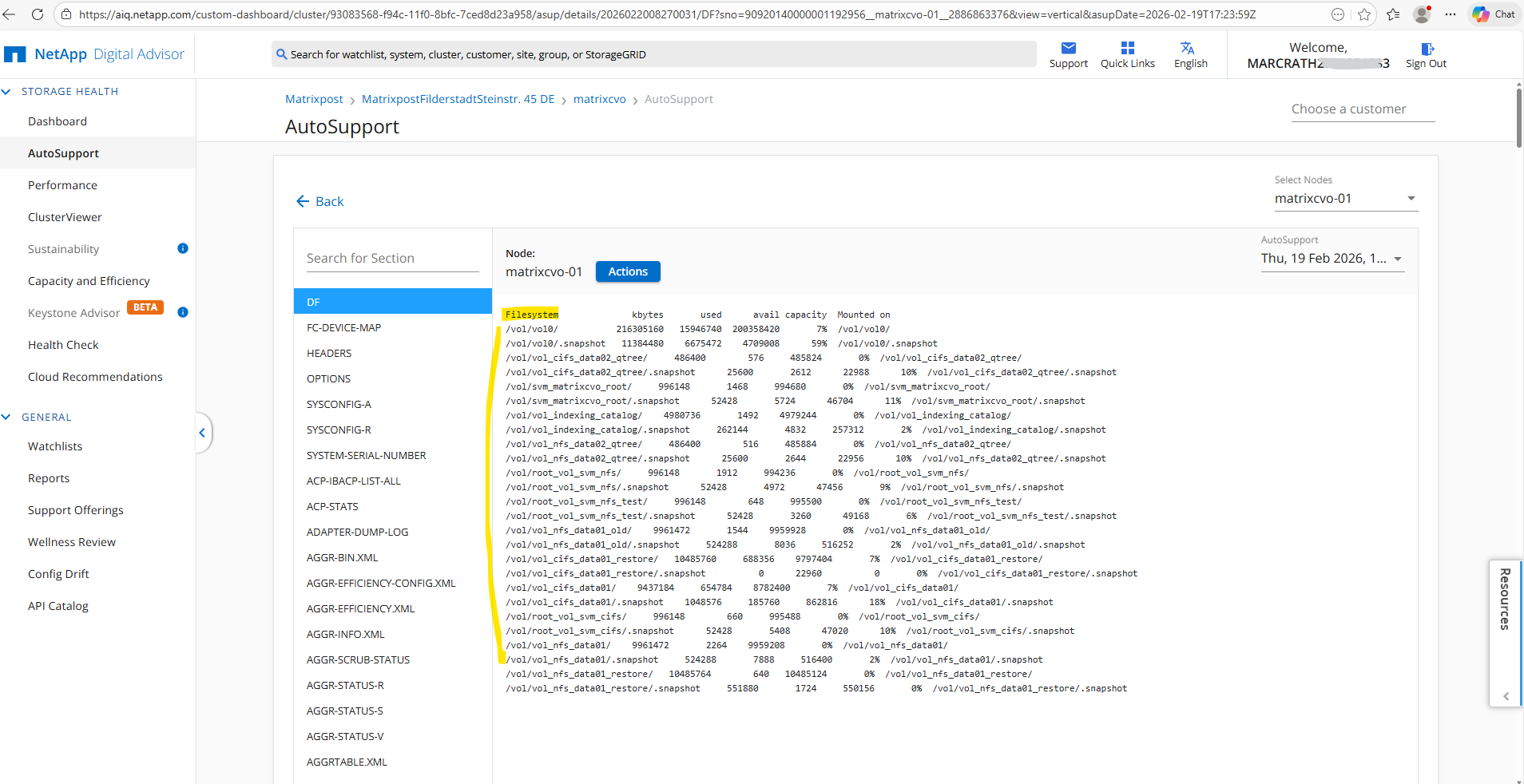
Task: Open Watchlists page
Action: point(55,446)
